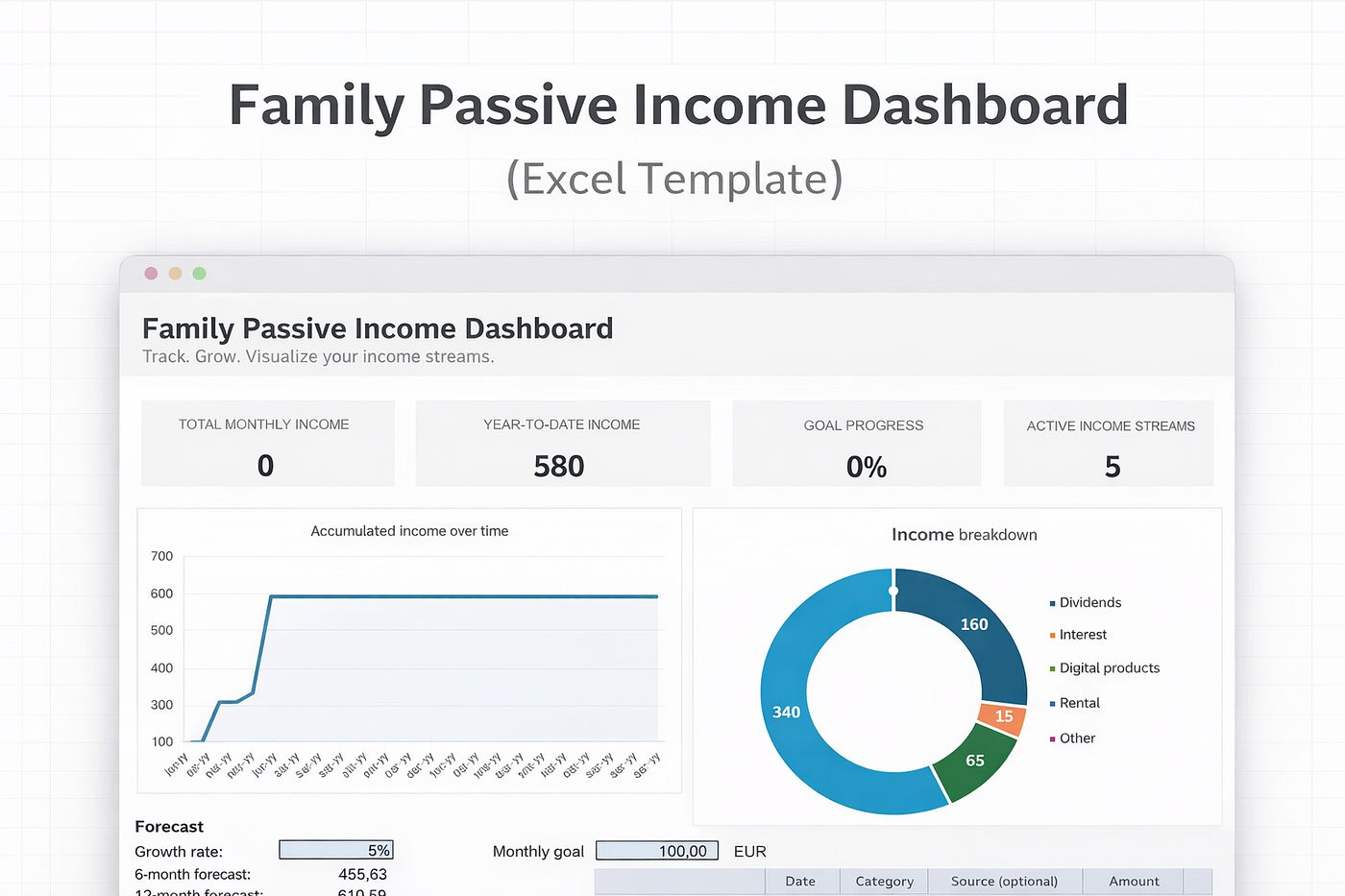Screen dimensions: 1345x896
Task: Select the Dividends legend entry
Action: coord(1086,602)
